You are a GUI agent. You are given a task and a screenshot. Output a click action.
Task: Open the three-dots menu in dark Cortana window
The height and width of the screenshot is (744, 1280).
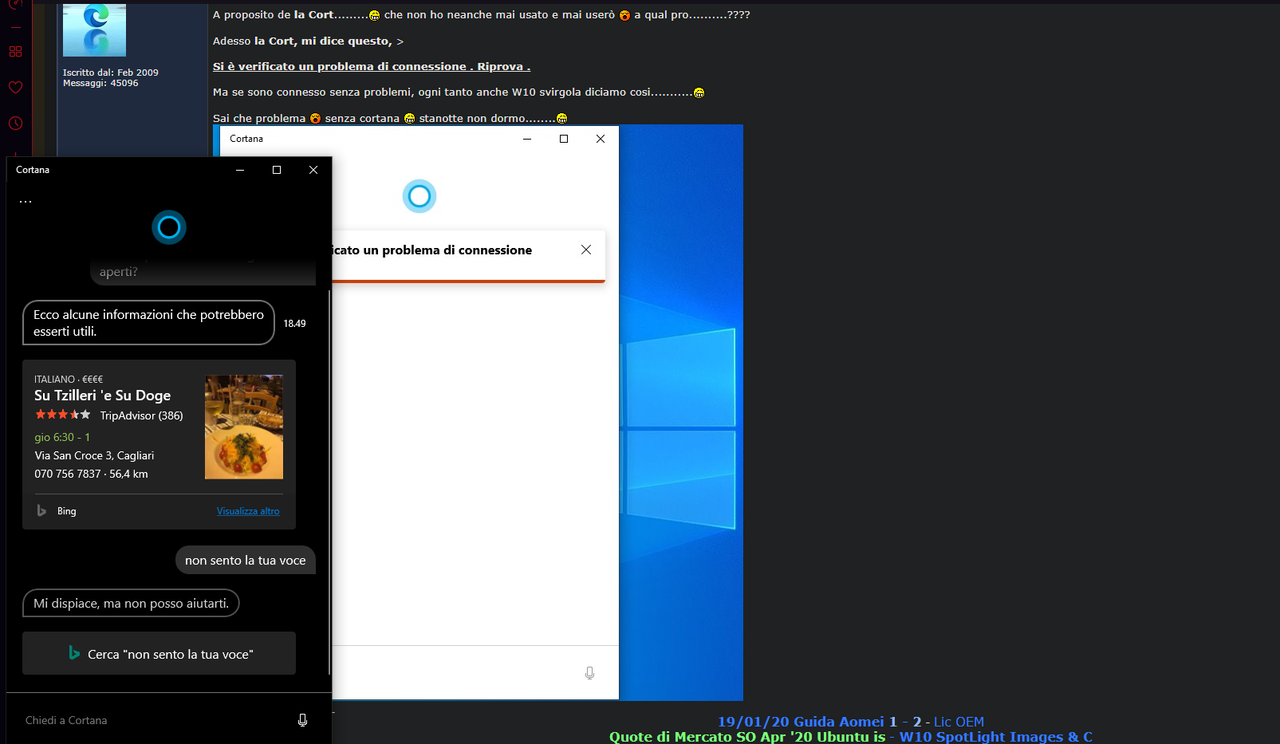(25, 202)
